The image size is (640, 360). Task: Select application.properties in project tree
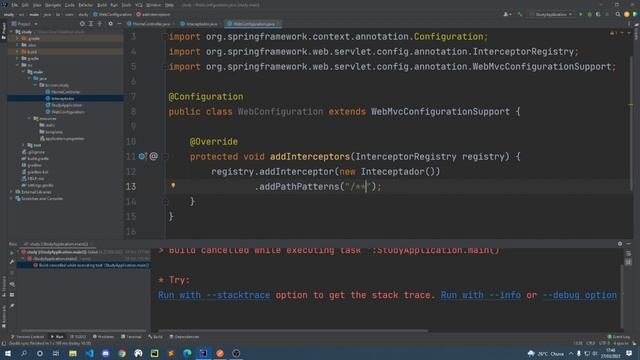point(62,138)
